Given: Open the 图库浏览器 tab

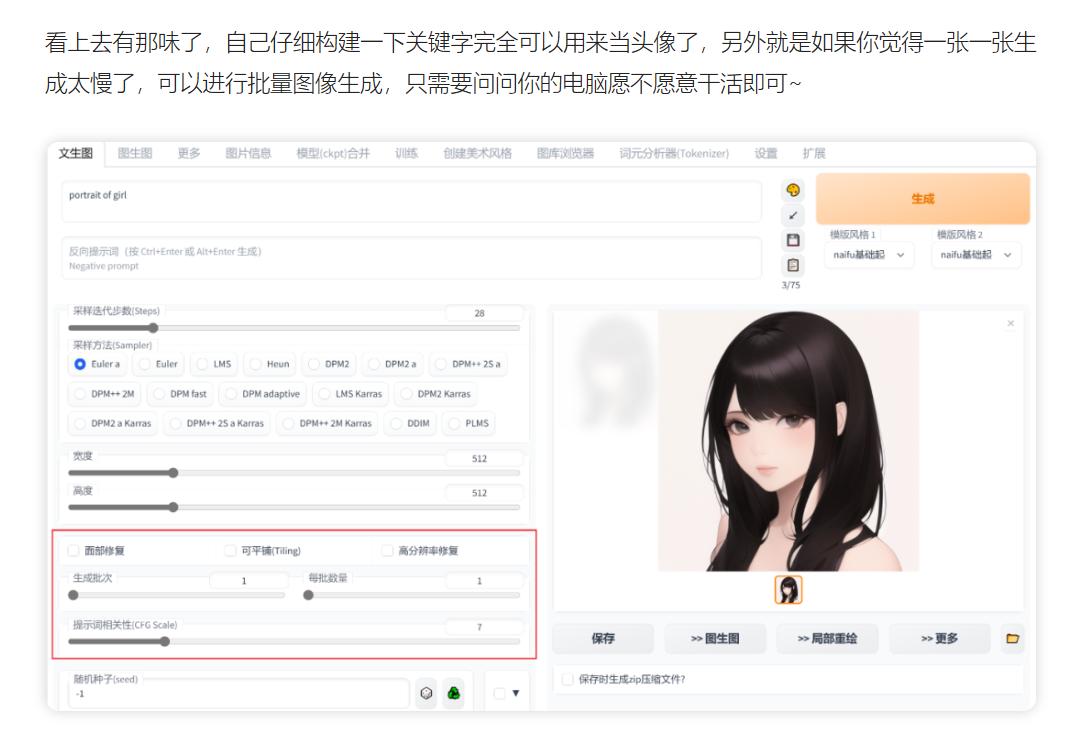Looking at the screenshot, I should pyautogui.click(x=565, y=153).
